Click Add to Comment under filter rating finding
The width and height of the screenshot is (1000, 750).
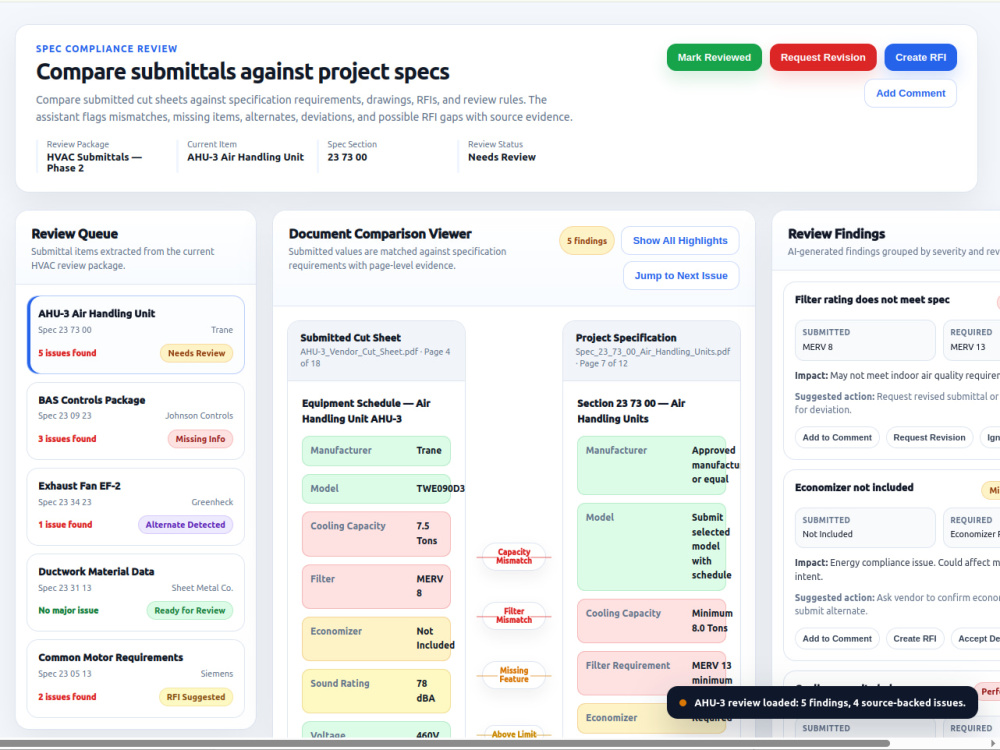(x=837, y=438)
